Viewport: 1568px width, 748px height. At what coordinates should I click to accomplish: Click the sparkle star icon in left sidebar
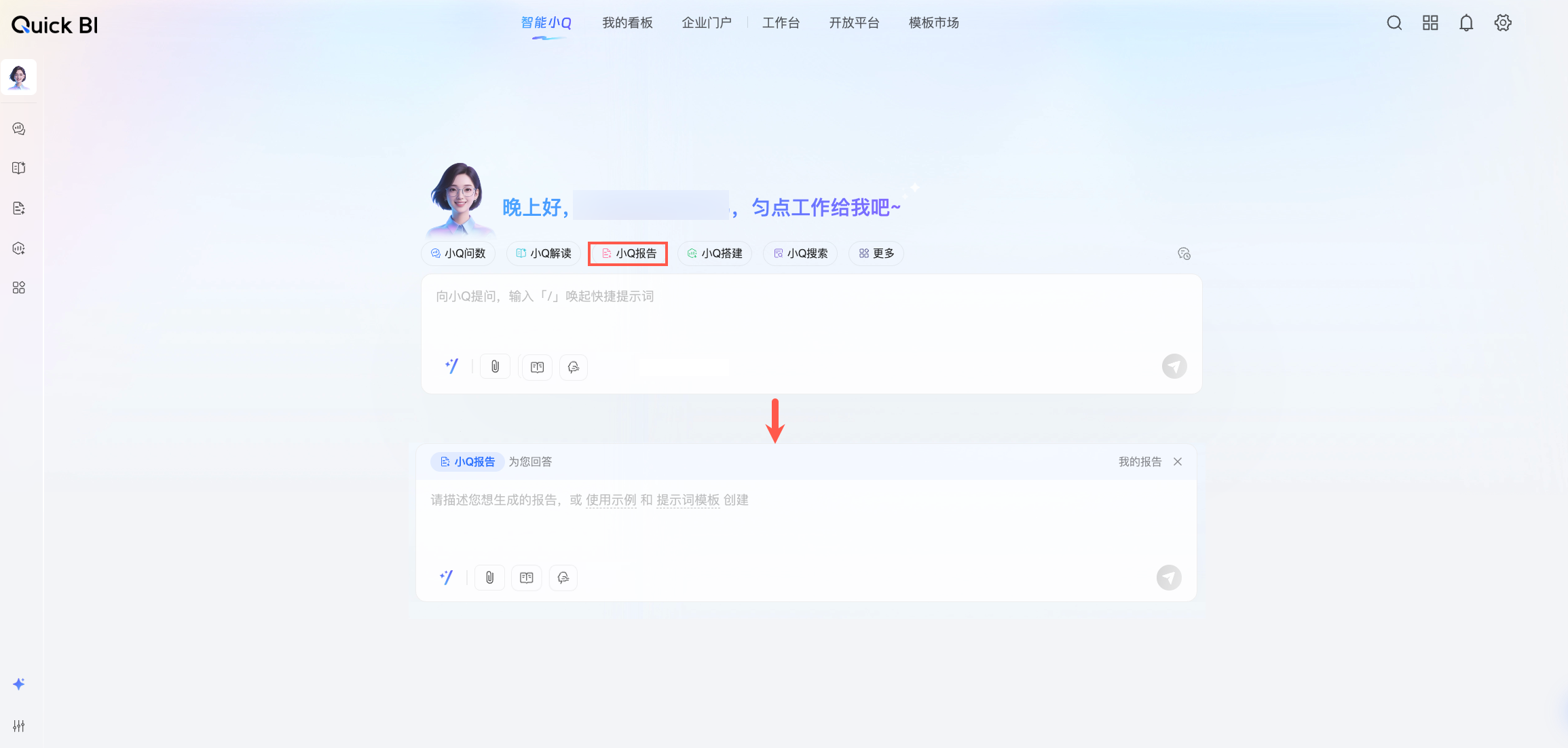pos(19,684)
